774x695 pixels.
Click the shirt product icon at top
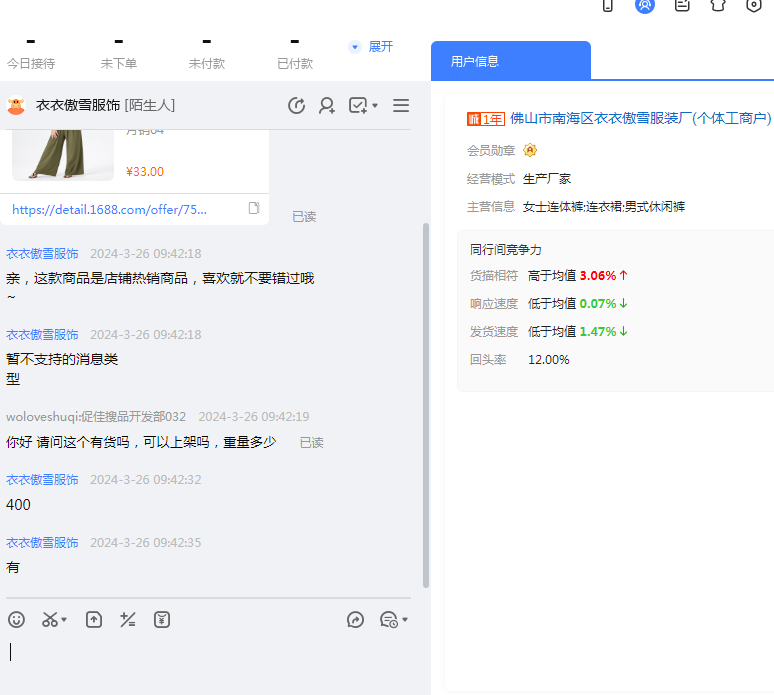coord(718,5)
